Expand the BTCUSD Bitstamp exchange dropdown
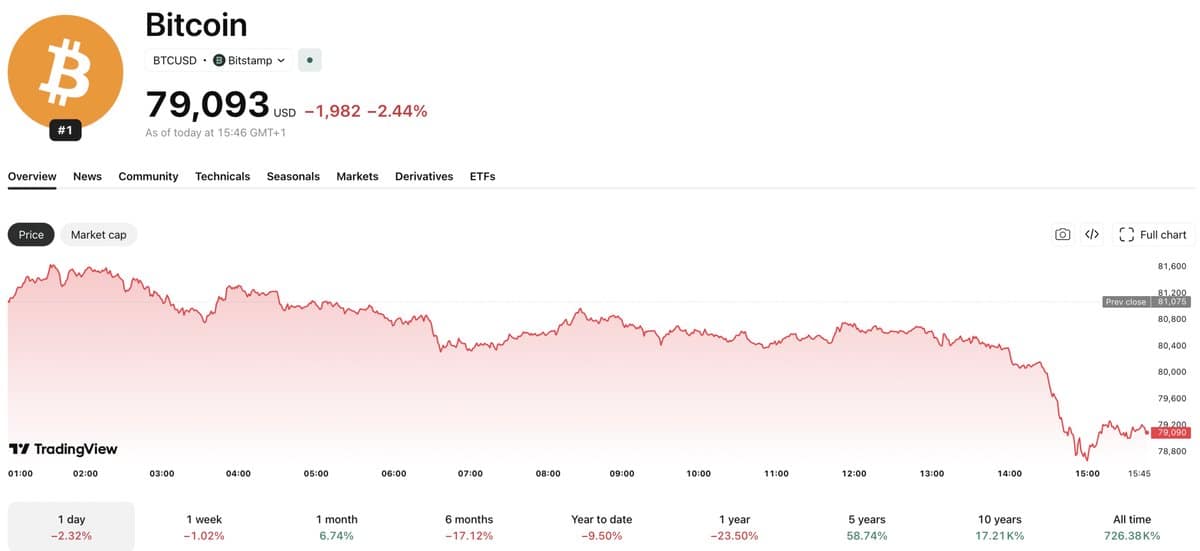The height and width of the screenshot is (551, 1200). (219, 60)
